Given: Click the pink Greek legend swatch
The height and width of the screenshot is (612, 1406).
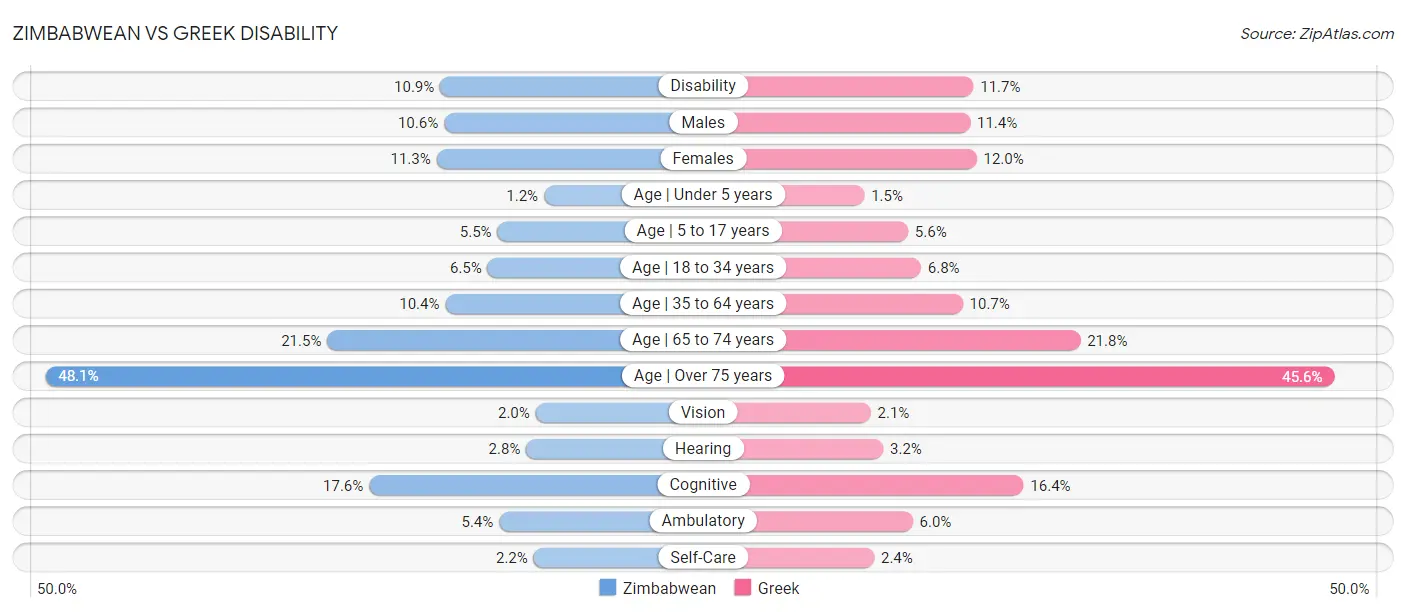Looking at the screenshot, I should 742,588.
